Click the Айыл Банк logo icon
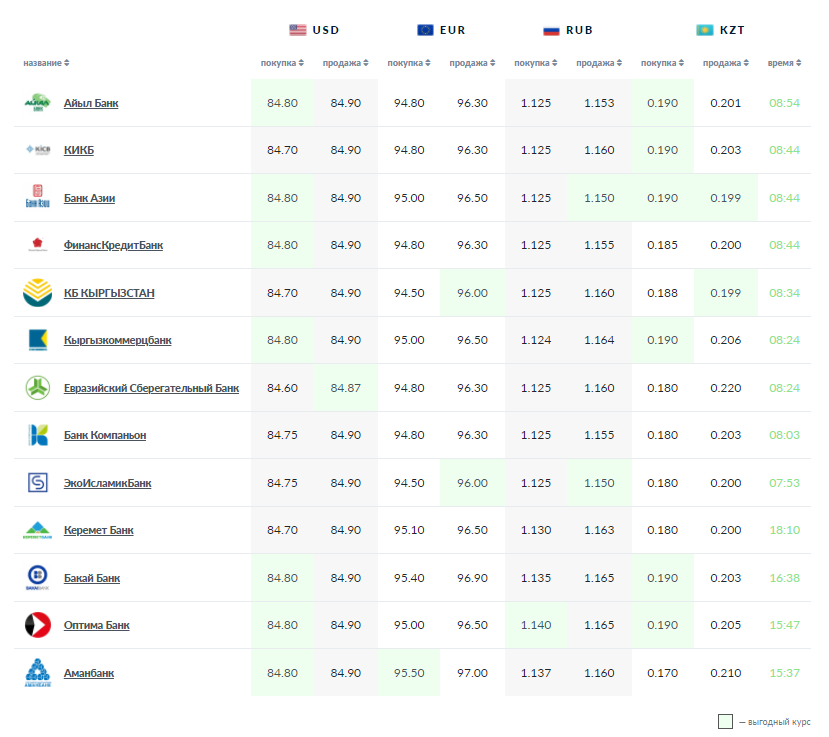The width and height of the screenshot is (829, 737). tap(37, 103)
